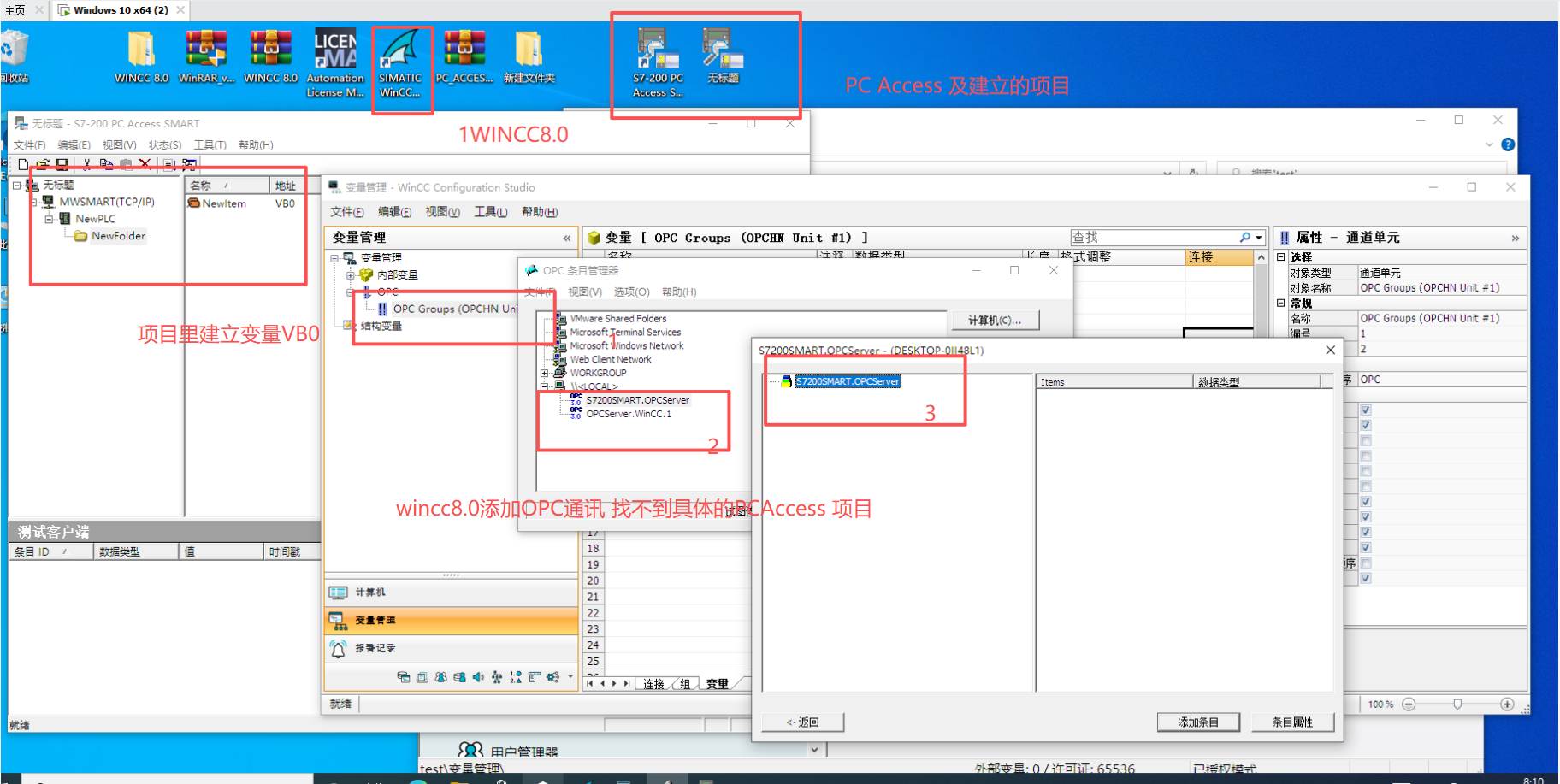
Task: Click the zoom in plus button in WinCC
Action: tap(1507, 704)
